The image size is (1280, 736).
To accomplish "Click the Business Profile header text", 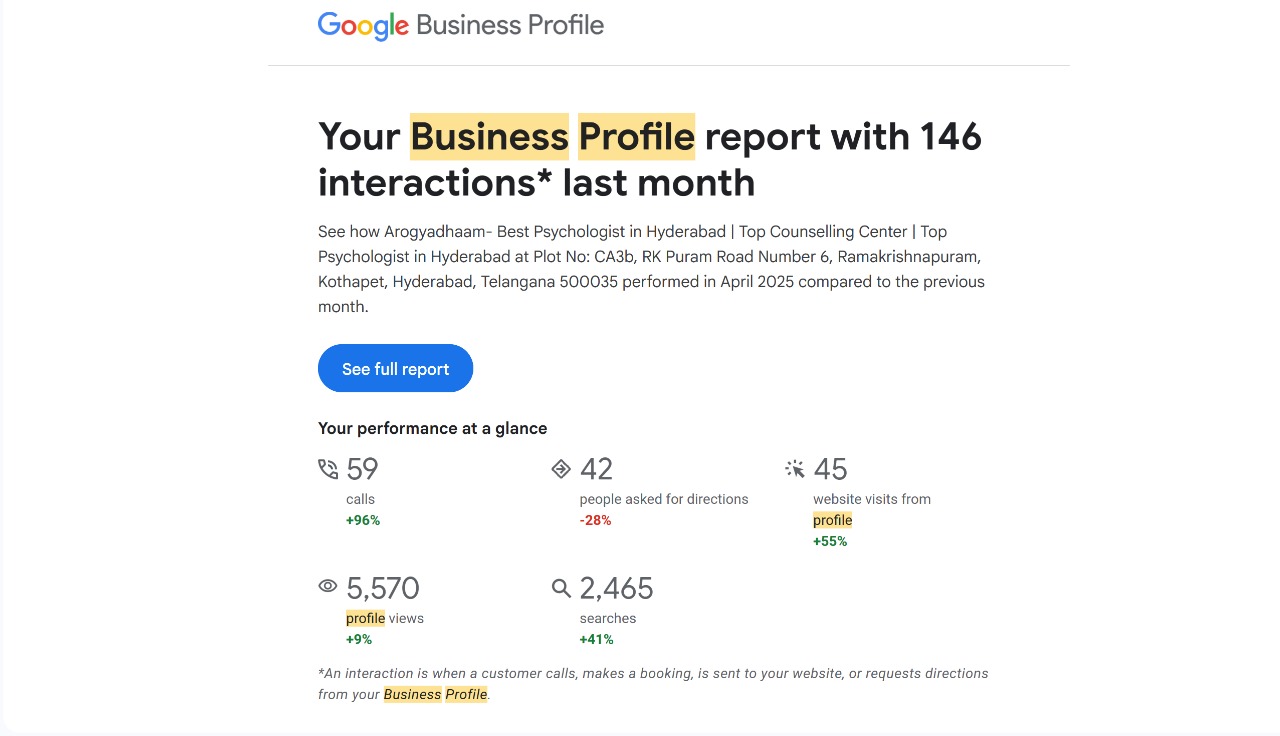I will 510,25.
